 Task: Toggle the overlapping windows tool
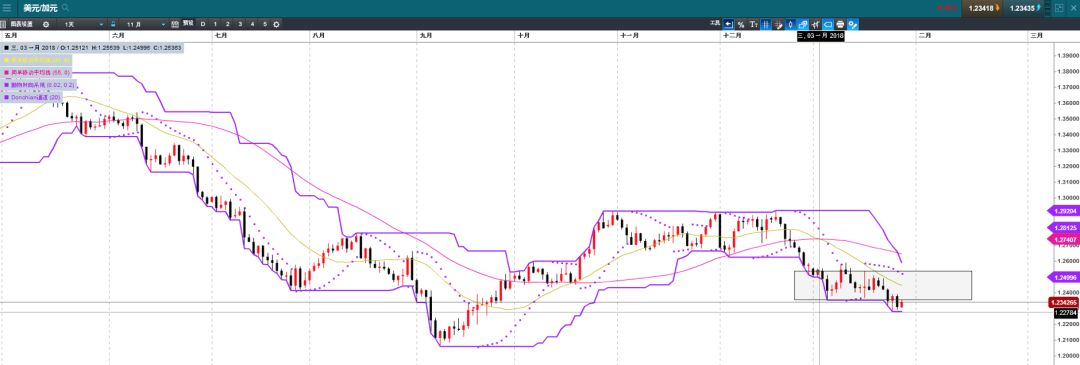coord(802,24)
